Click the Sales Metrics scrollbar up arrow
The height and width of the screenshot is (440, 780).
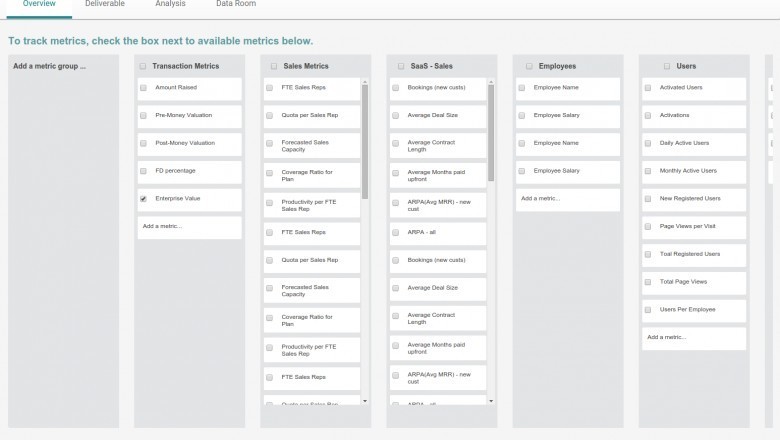click(x=365, y=81)
